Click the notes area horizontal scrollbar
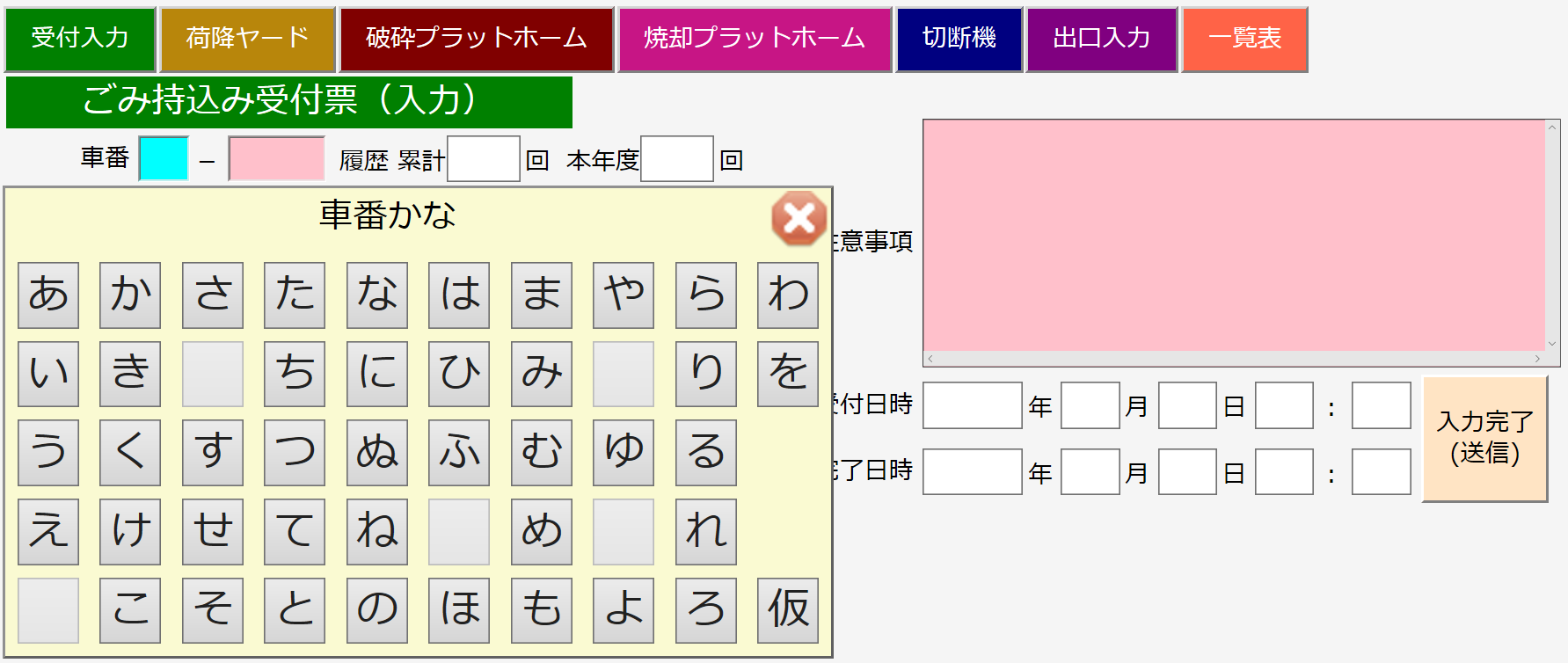 (1234, 359)
